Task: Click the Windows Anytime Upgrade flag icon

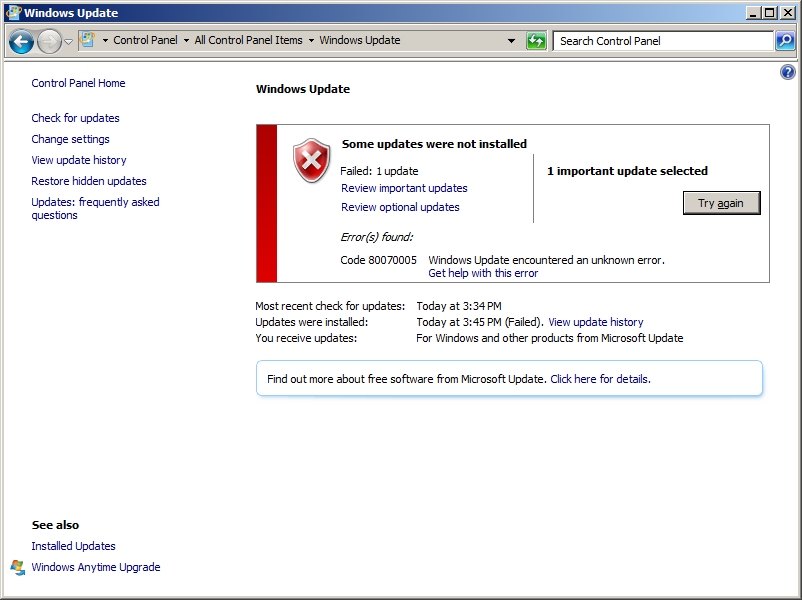Action: point(18,567)
